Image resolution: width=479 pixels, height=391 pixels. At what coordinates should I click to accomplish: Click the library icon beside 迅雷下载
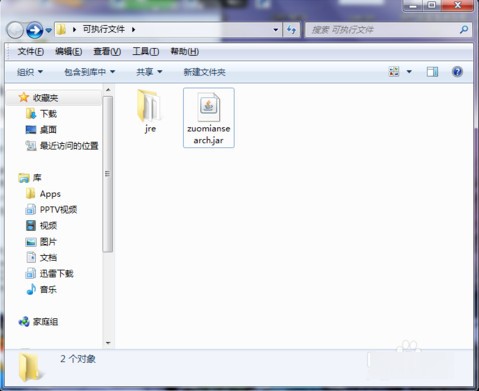click(31, 273)
